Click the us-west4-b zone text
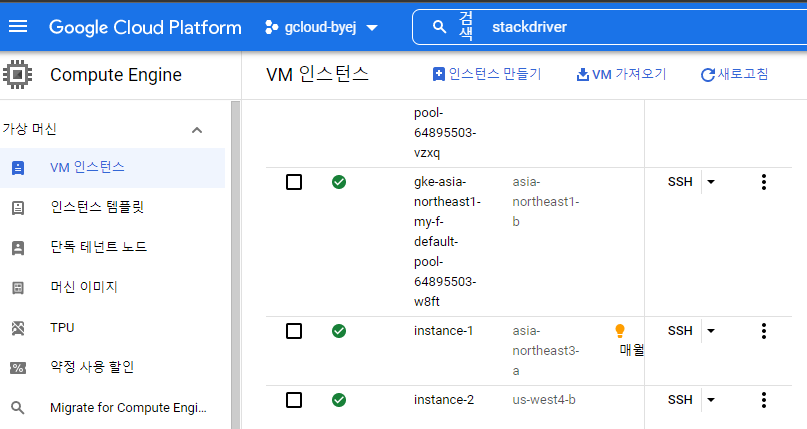Image resolution: width=807 pixels, height=429 pixels. [544, 400]
